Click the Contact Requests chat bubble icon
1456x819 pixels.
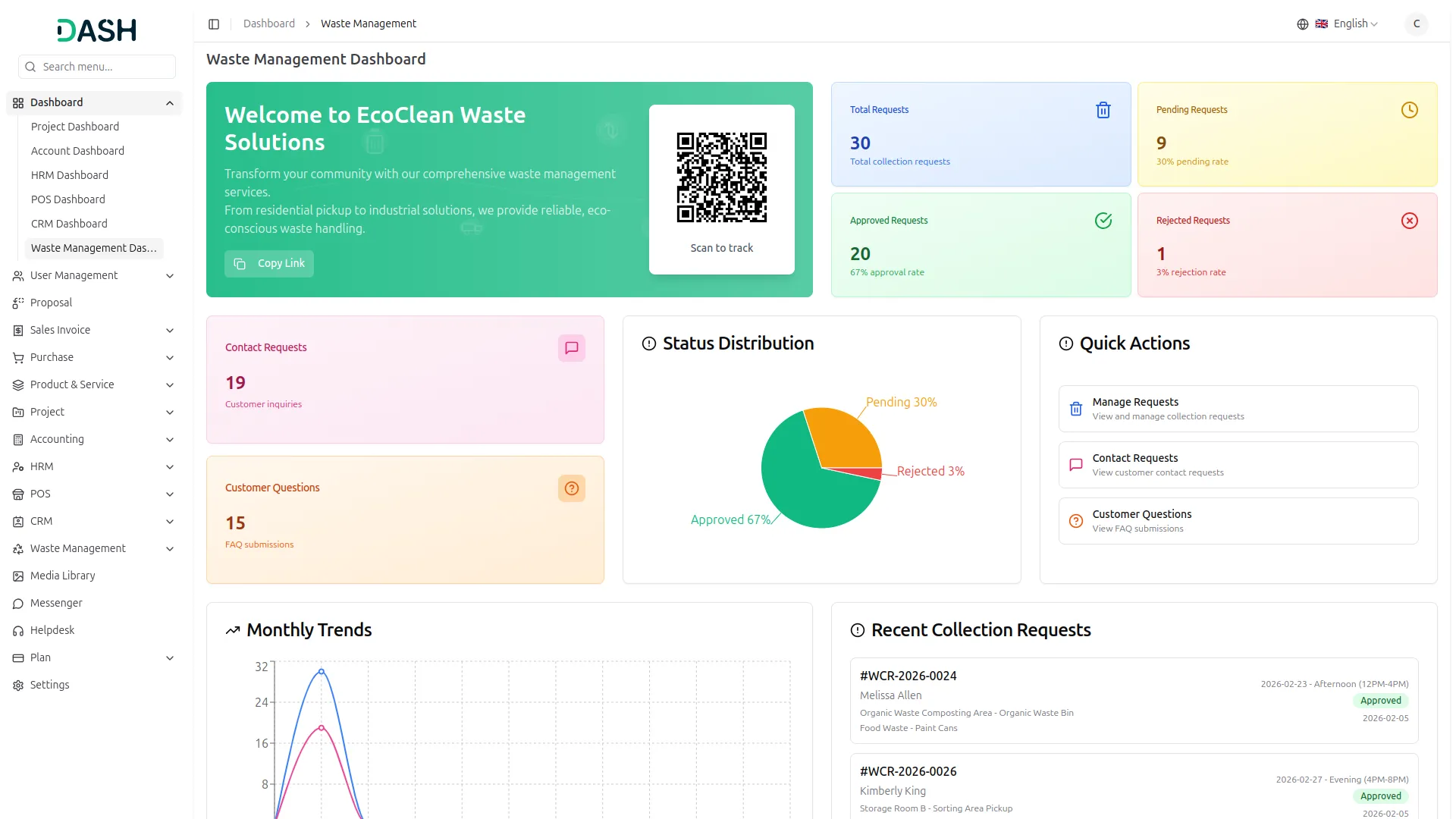coord(572,348)
